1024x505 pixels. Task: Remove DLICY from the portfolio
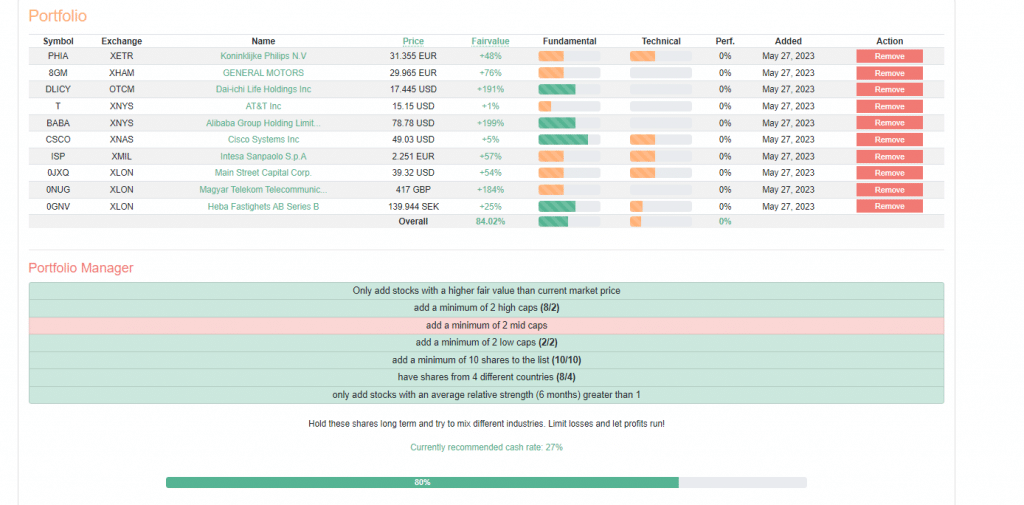point(889,90)
